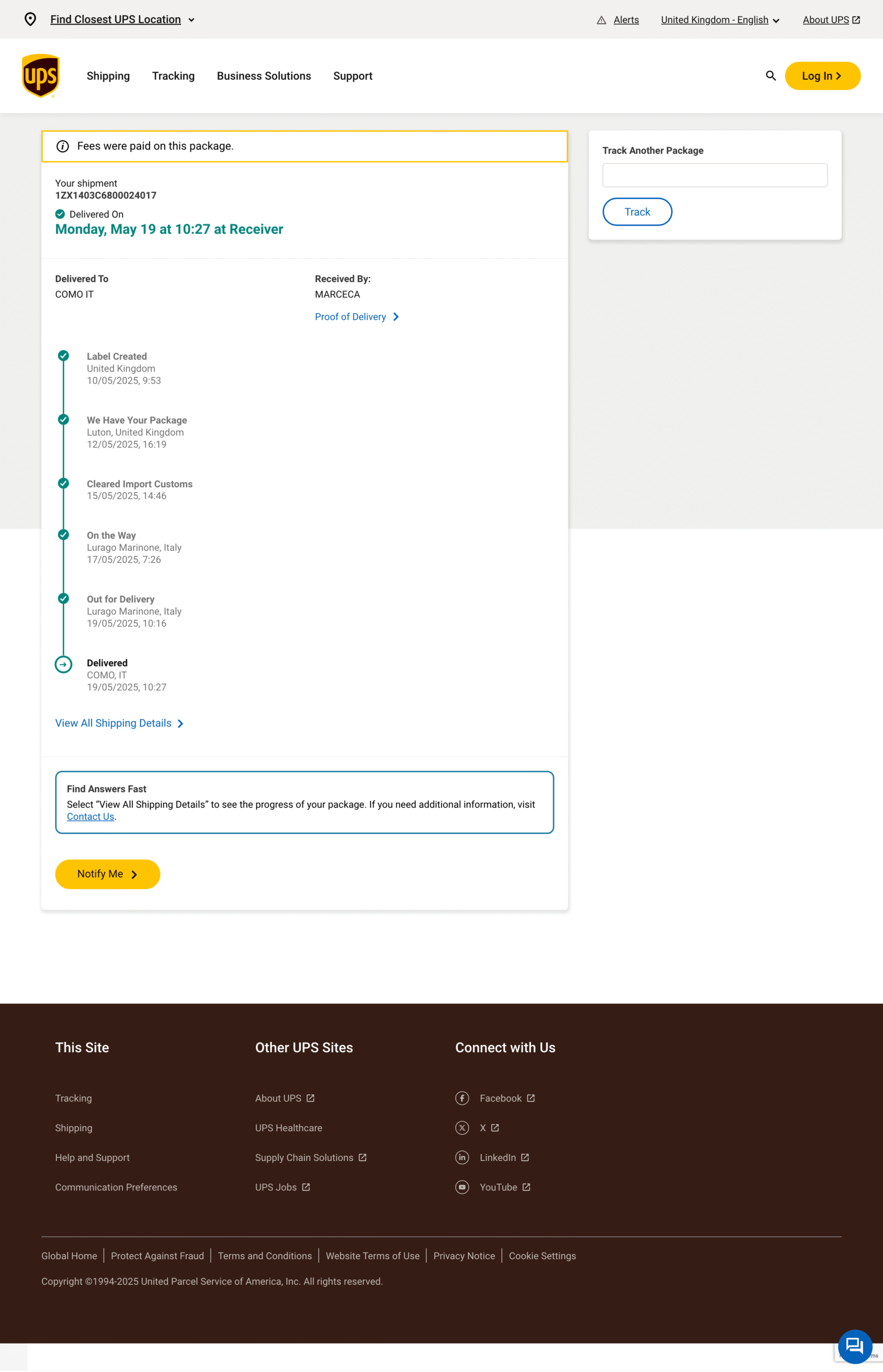Open footer Tracking link

73,1098
